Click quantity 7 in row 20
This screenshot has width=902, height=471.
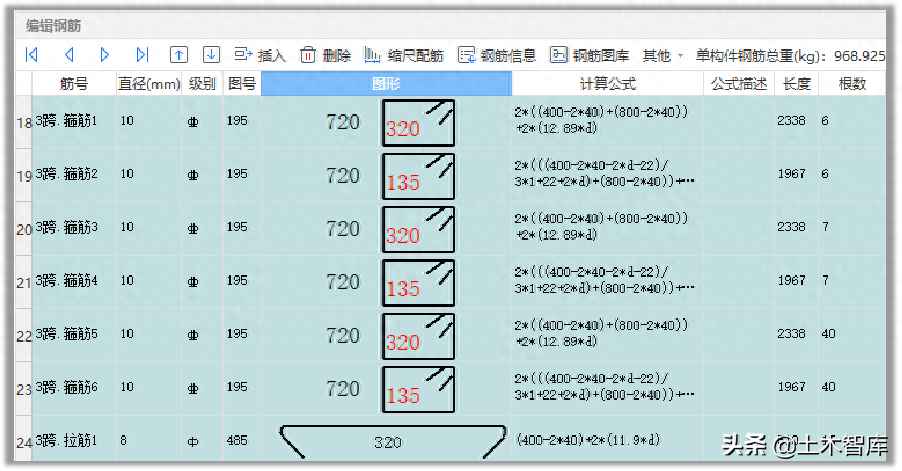(x=825, y=227)
